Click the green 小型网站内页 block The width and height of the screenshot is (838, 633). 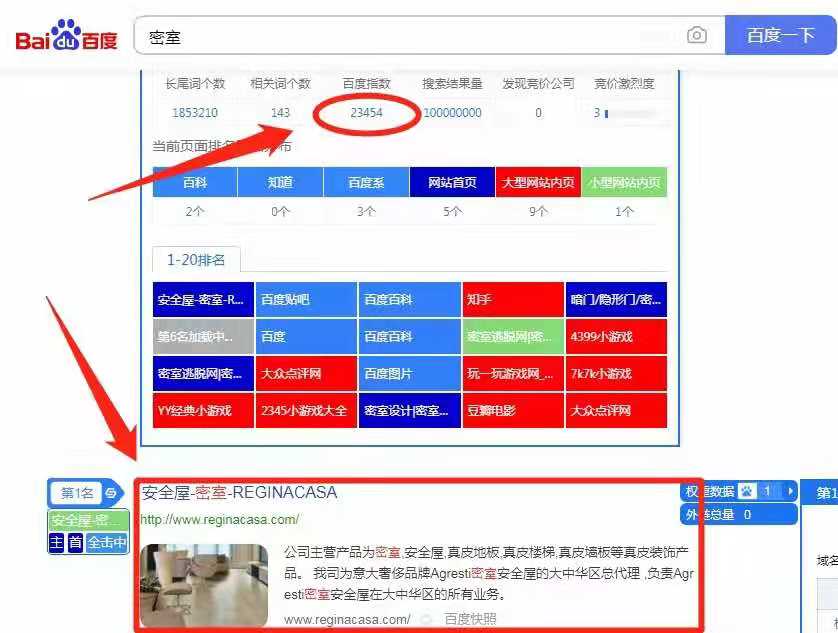(624, 183)
